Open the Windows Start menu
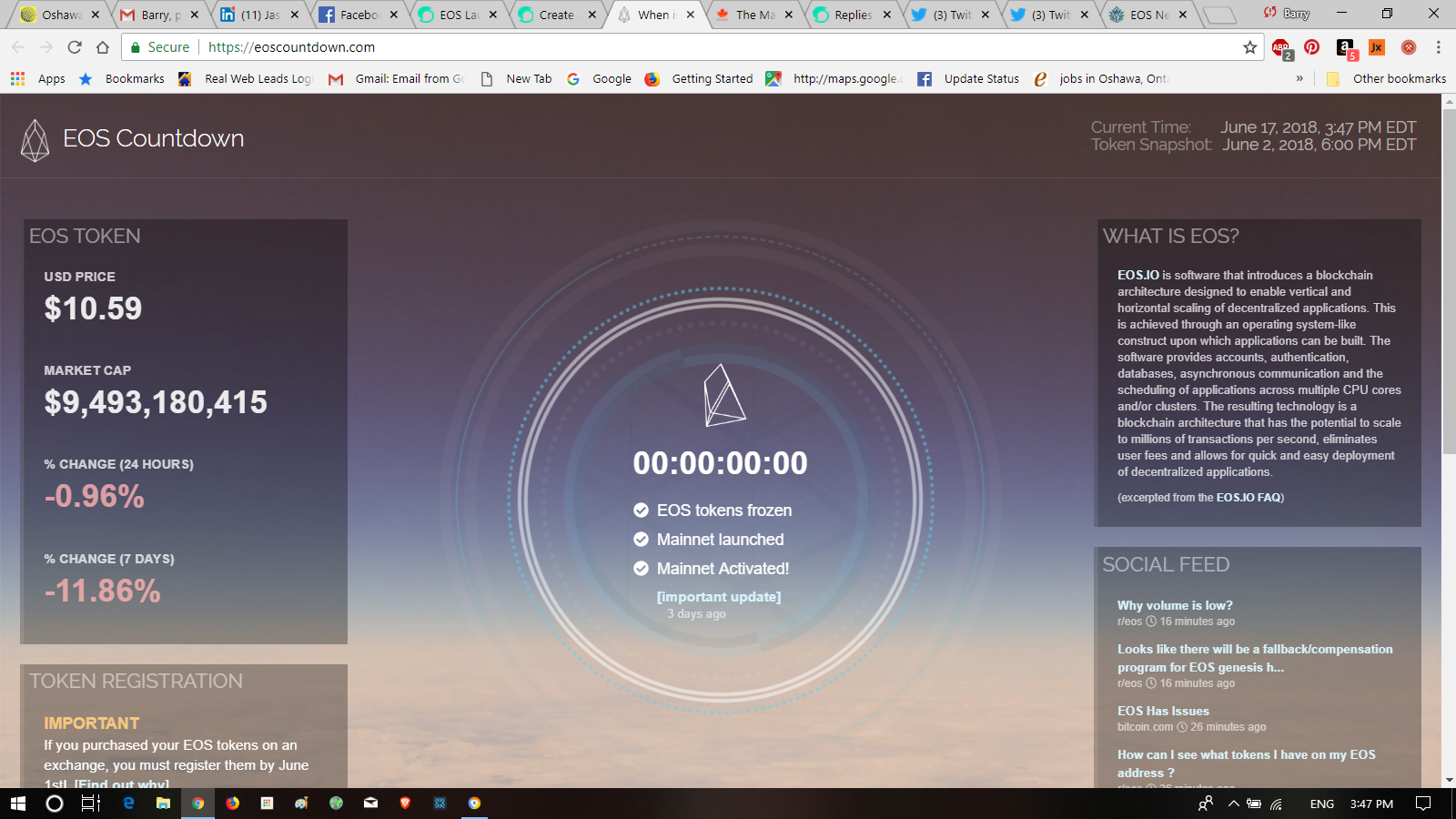 click(18, 804)
